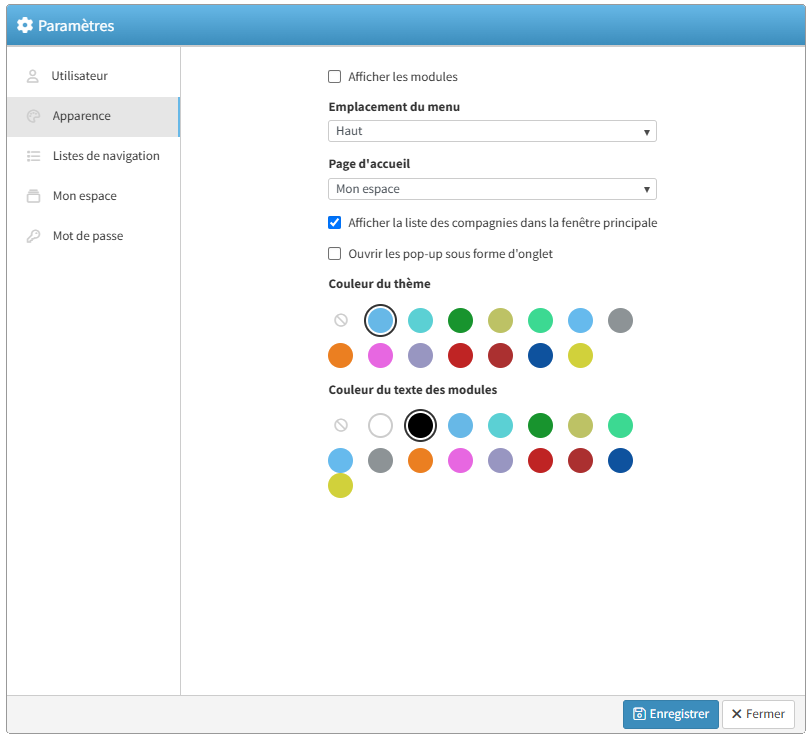
Task: Select olive module text color
Action: tap(581, 426)
